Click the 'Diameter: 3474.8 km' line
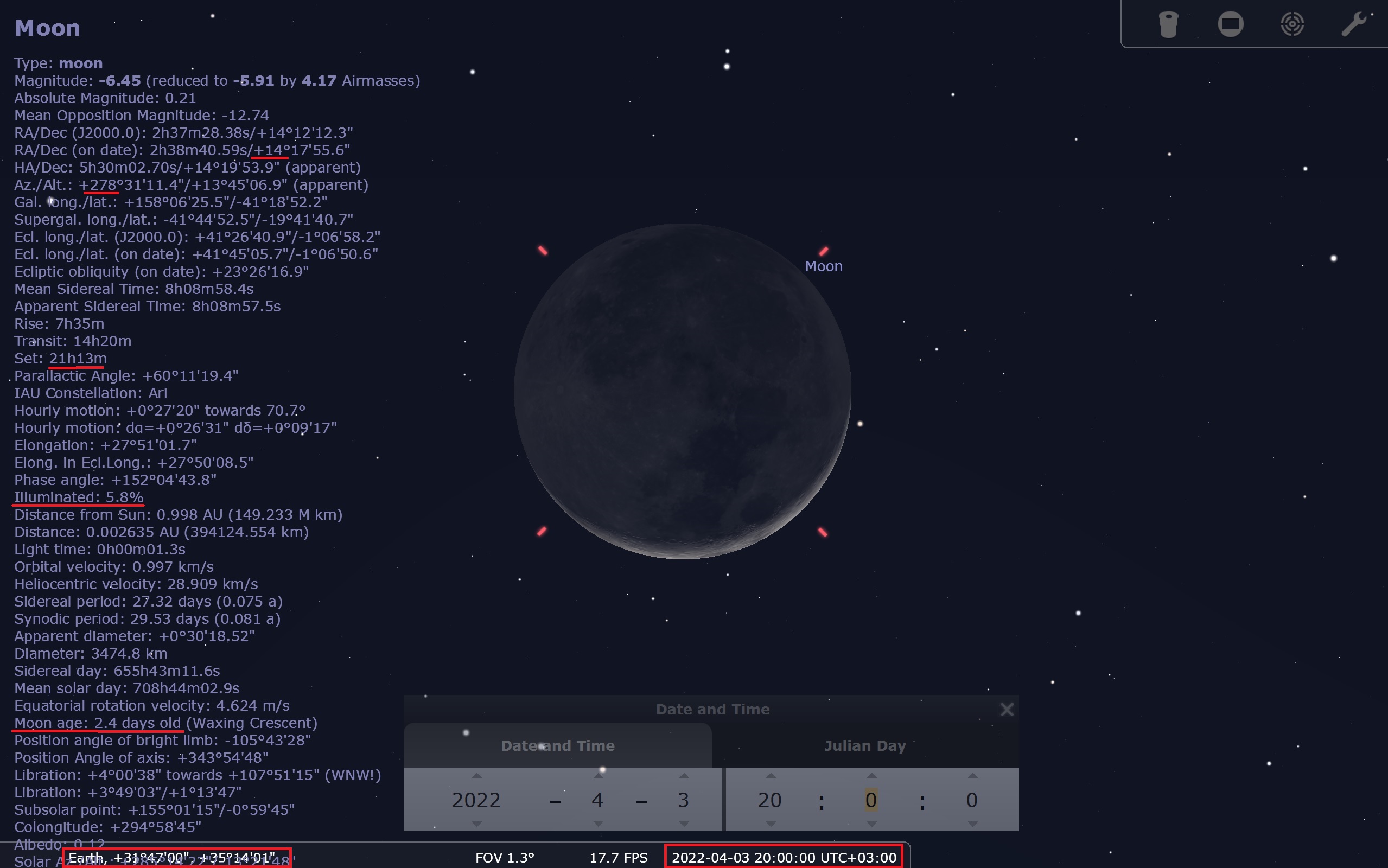 click(x=91, y=653)
